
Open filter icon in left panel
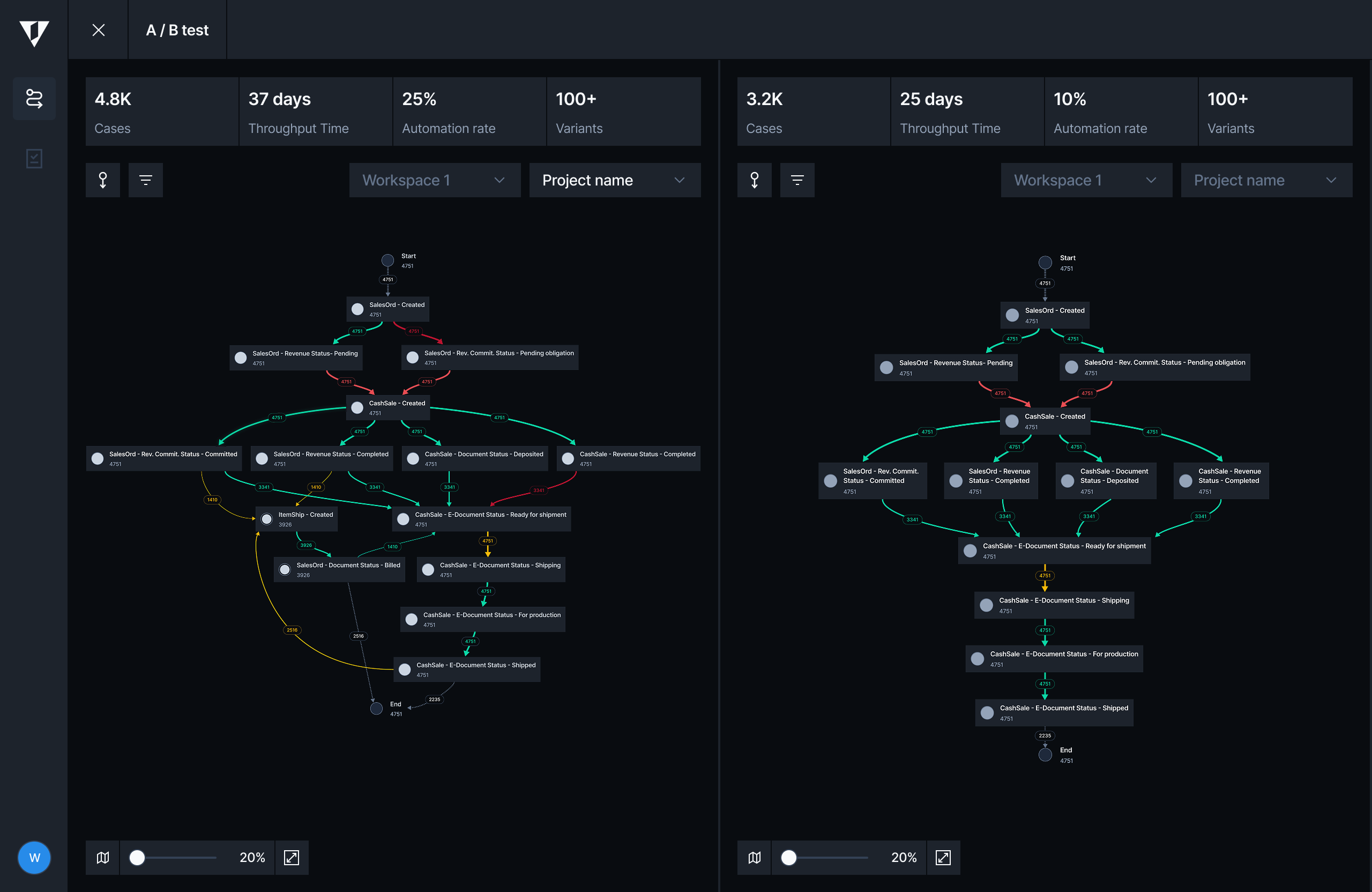(145, 181)
